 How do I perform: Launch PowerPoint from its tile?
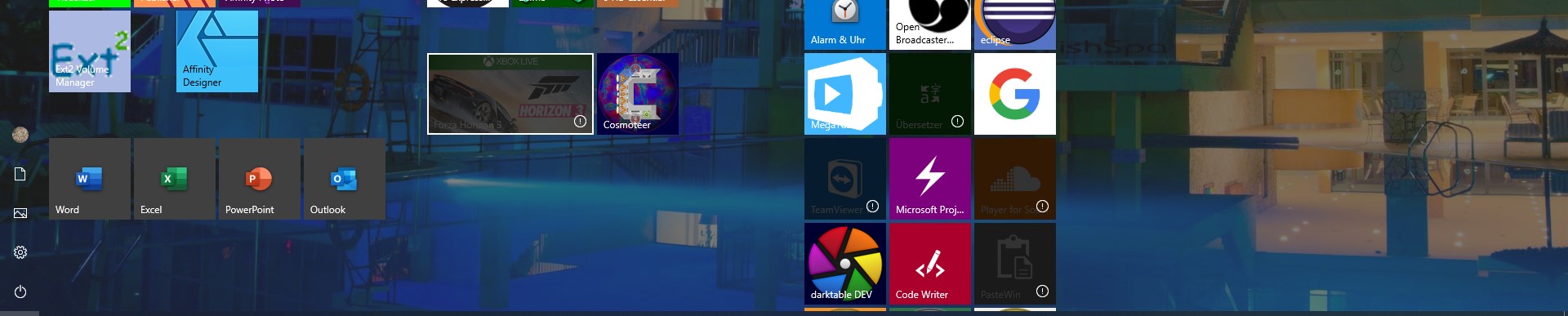[x=260, y=179]
